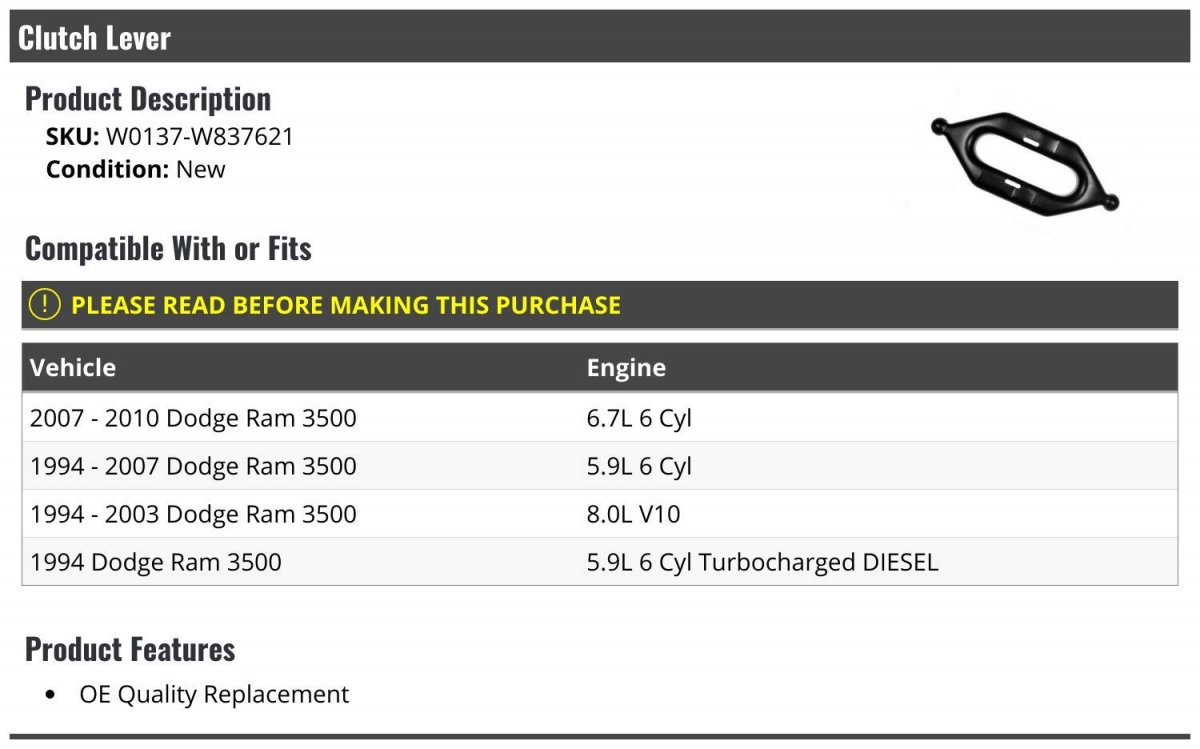This screenshot has height=749, width=1200.
Task: Click the warning exclamation icon
Action: click(44, 305)
